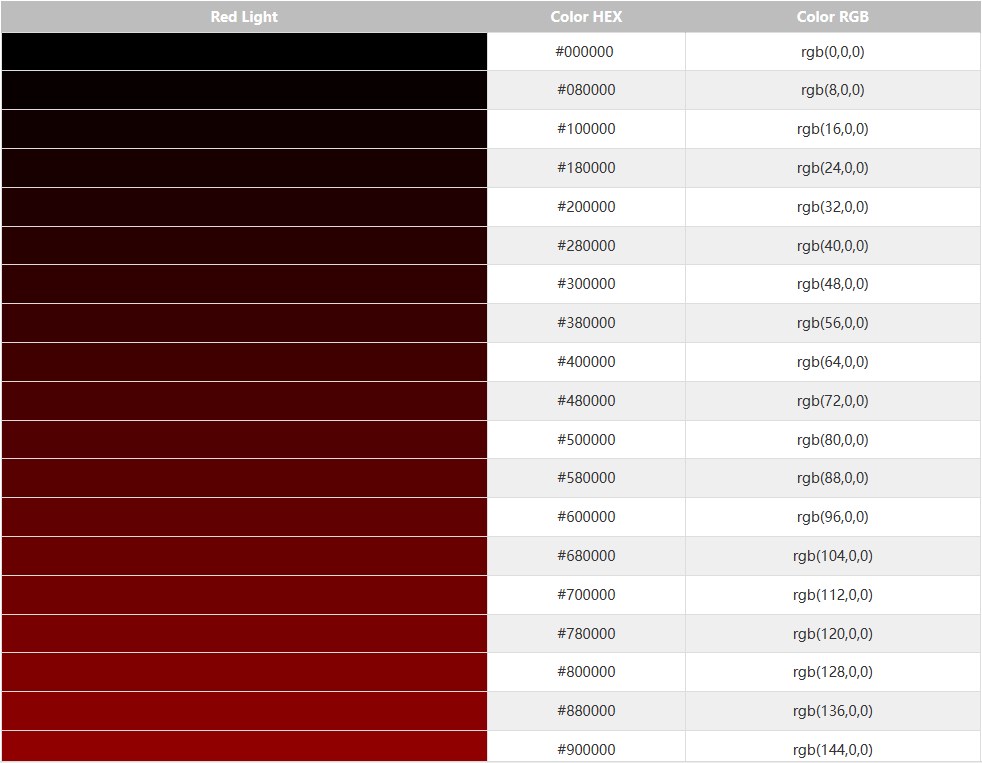Select the rgb(72,0,0) cell
This screenshot has height=763, width=982.
point(833,400)
